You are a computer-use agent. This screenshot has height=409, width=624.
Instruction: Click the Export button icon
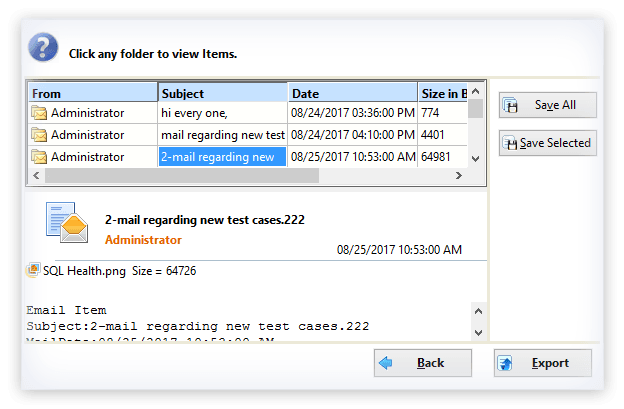click(506, 363)
